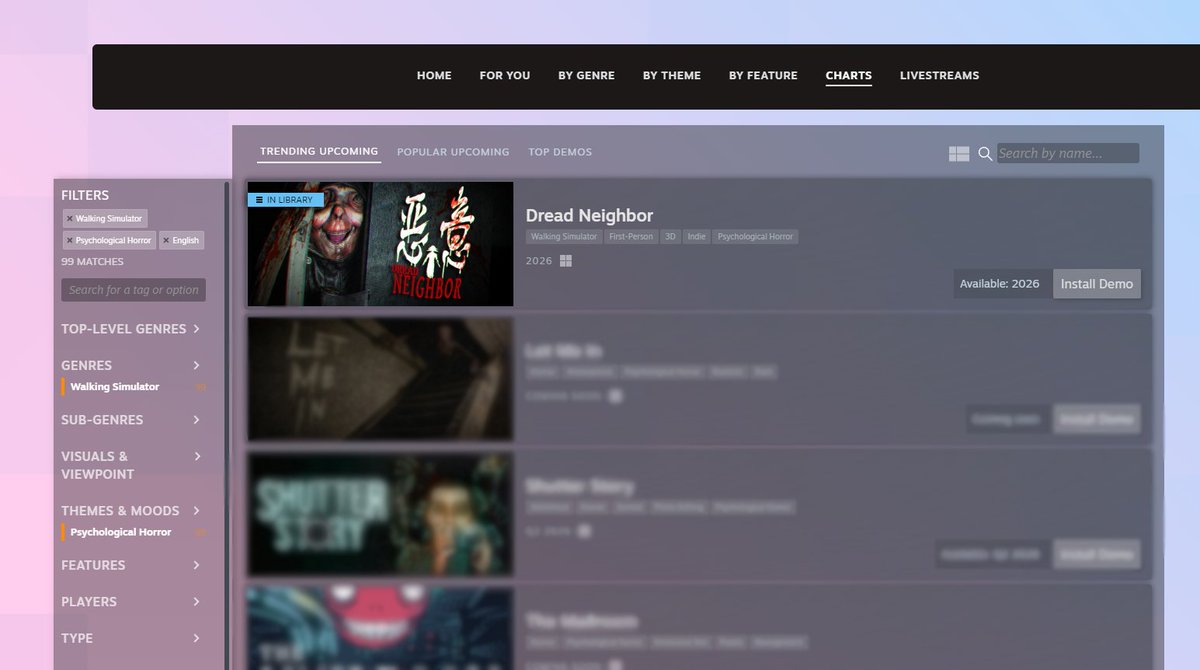This screenshot has width=1200, height=670.
Task: Click the magnifier search icon
Action: [x=985, y=153]
